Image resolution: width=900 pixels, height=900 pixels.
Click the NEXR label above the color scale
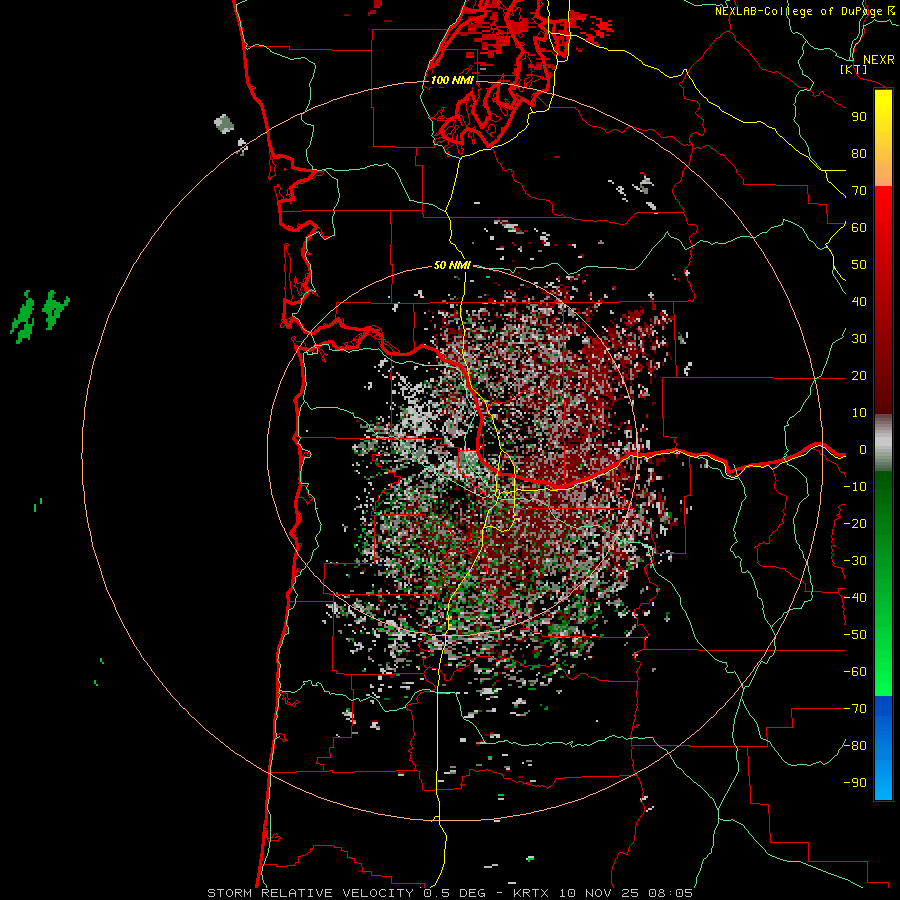pyautogui.click(x=878, y=60)
